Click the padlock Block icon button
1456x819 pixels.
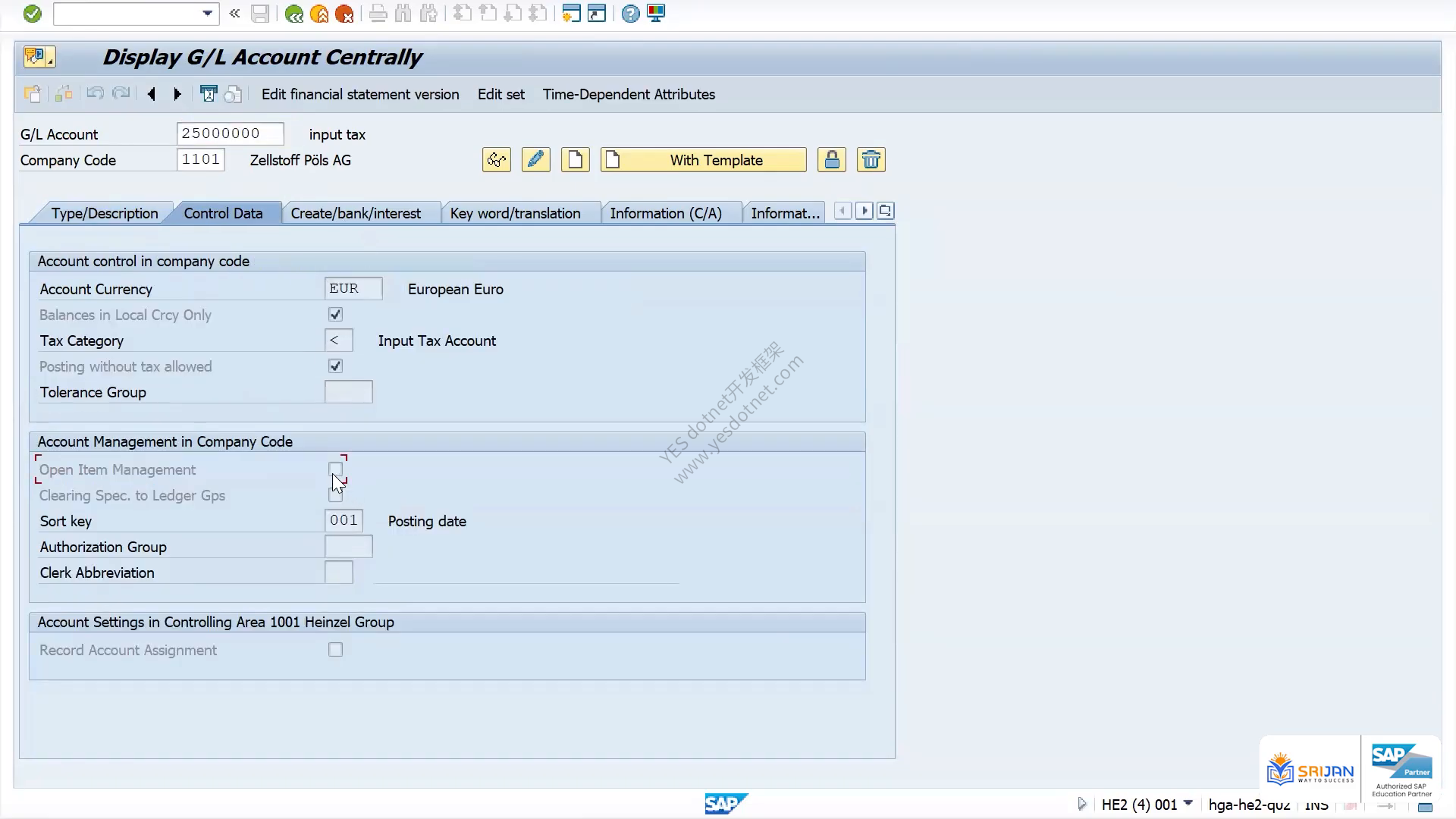pos(832,160)
